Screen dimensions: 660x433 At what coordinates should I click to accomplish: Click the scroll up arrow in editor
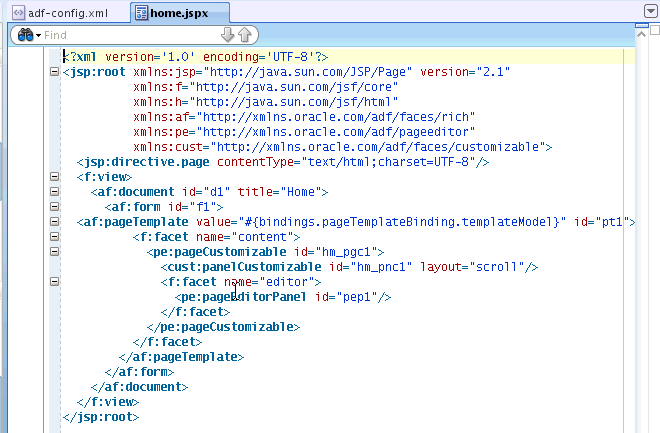(641, 35)
